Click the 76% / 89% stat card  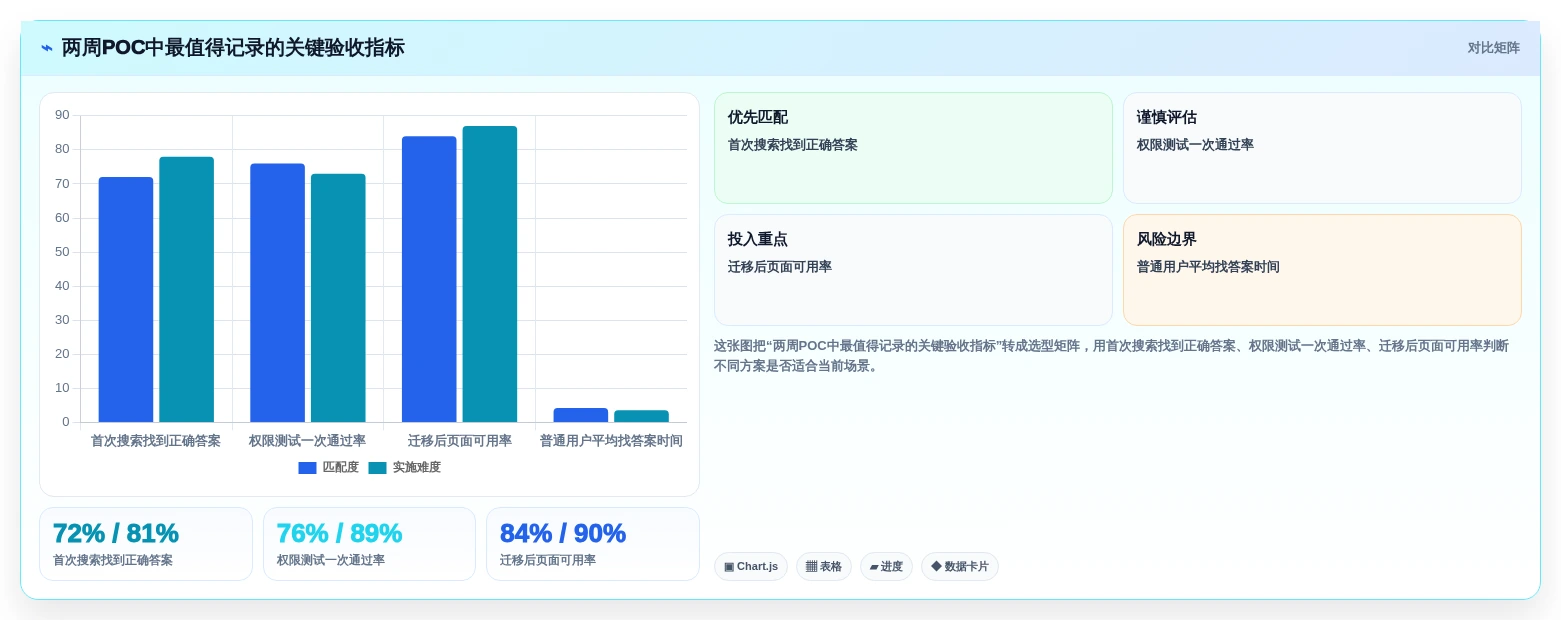click(x=369, y=544)
